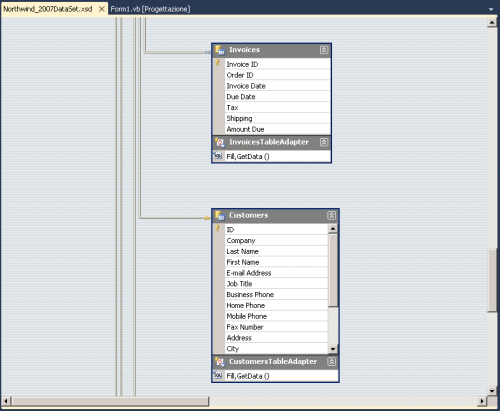Collapse the Invoices table columns
This screenshot has width=500, height=411.
click(324, 50)
